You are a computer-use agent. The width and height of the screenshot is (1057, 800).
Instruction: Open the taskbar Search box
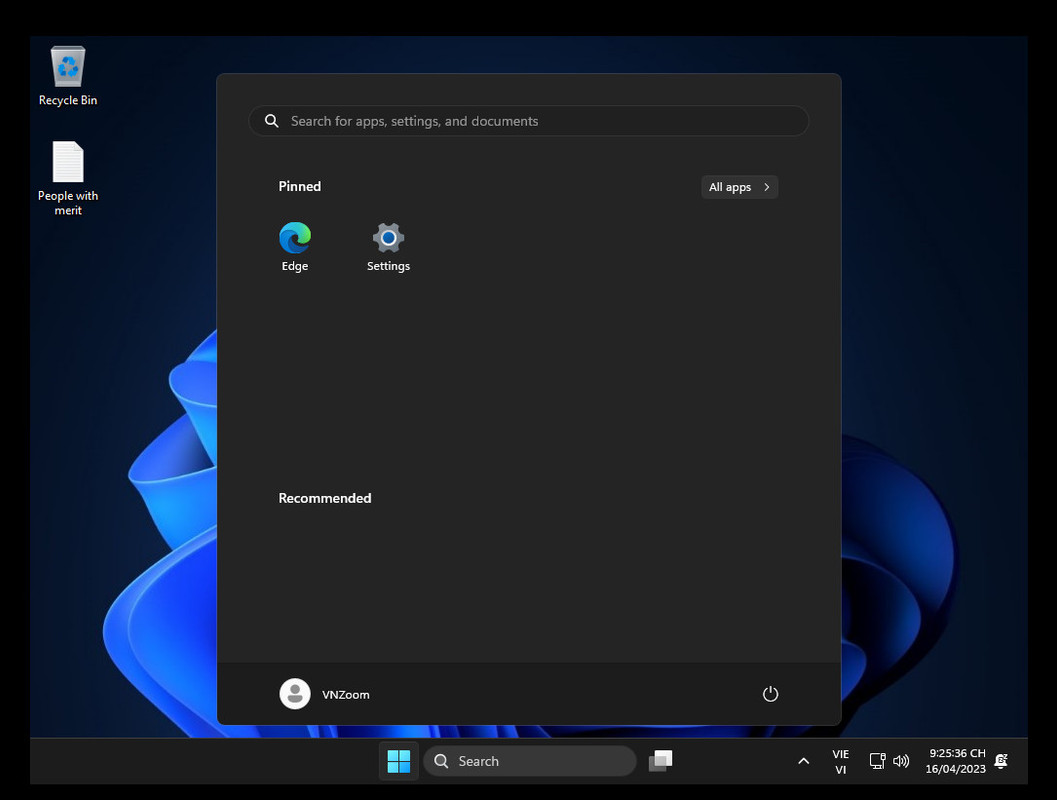point(530,761)
